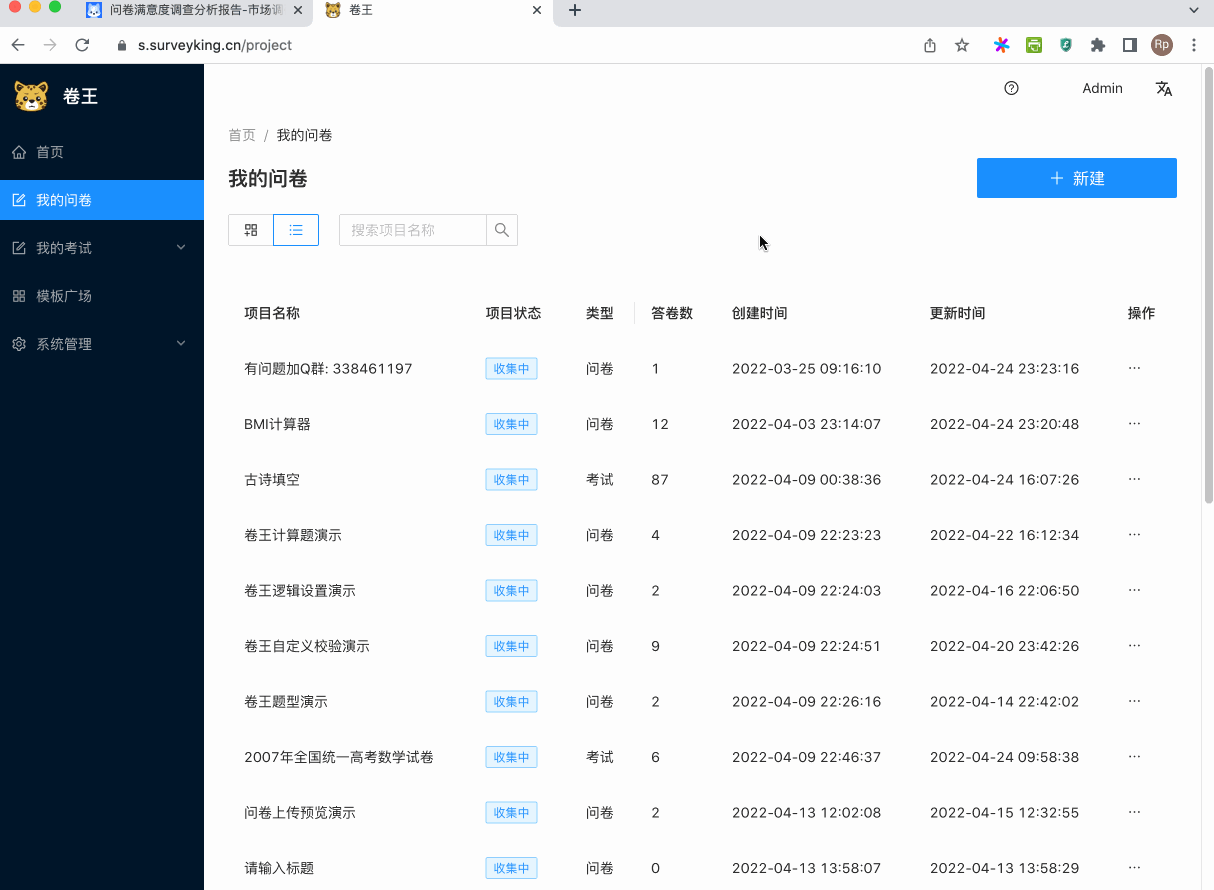Screen dimensions: 1214x890
Task: Click the browser back arrow
Action: pos(18,45)
